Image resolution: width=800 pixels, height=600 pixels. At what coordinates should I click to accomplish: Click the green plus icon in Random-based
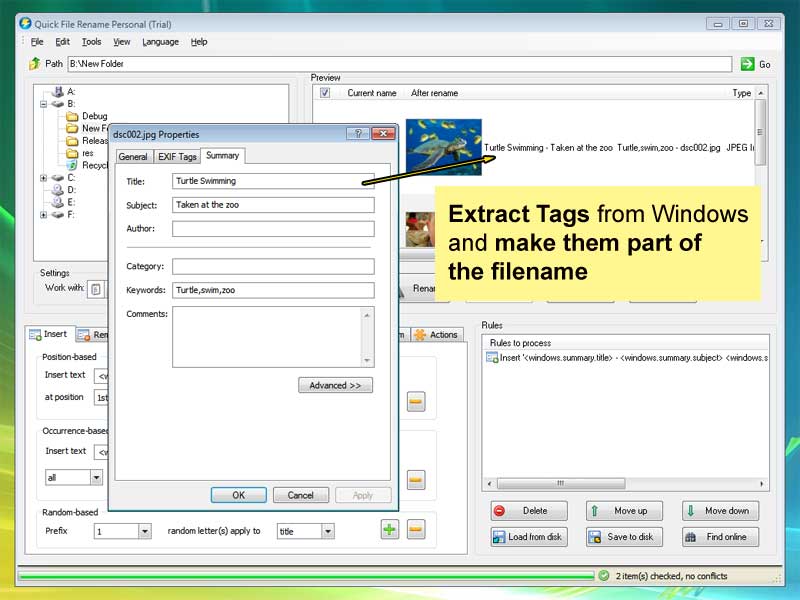pyautogui.click(x=390, y=529)
